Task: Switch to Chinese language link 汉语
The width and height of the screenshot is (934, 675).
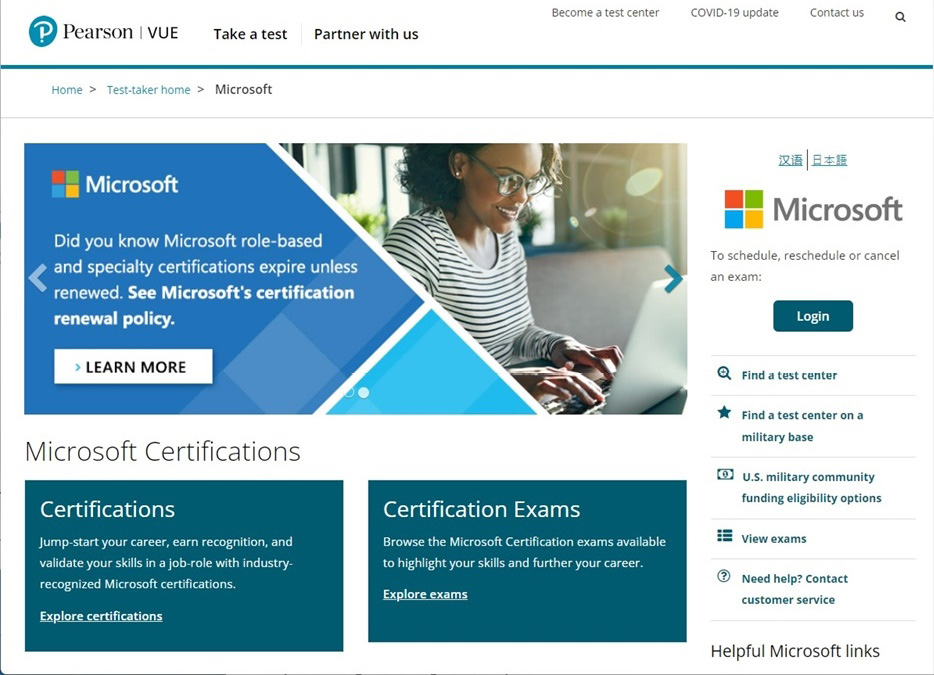Action: coord(790,160)
